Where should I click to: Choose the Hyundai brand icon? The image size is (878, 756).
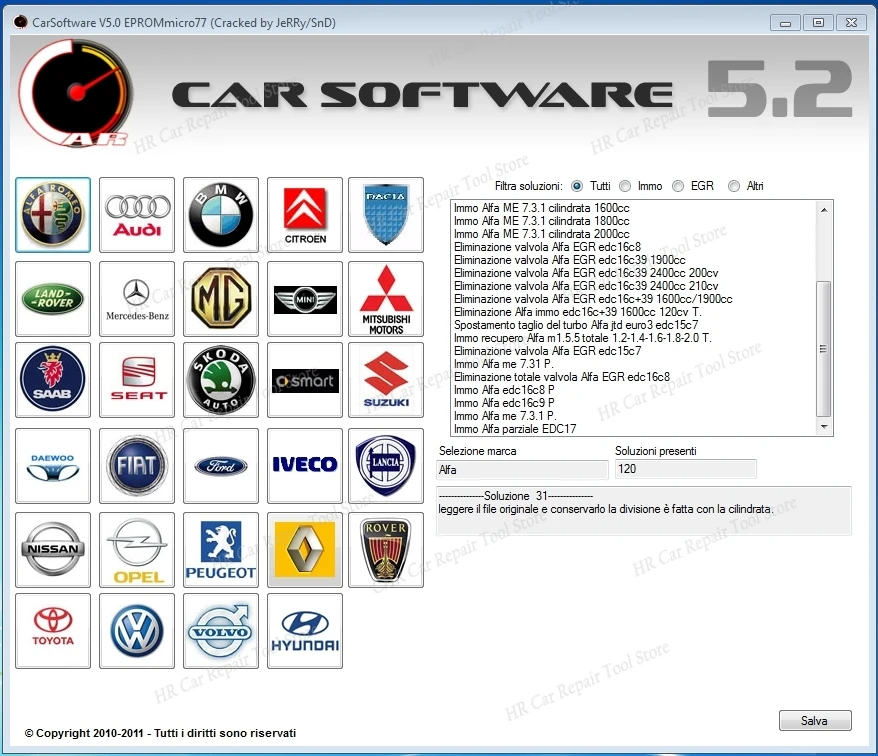tap(304, 630)
